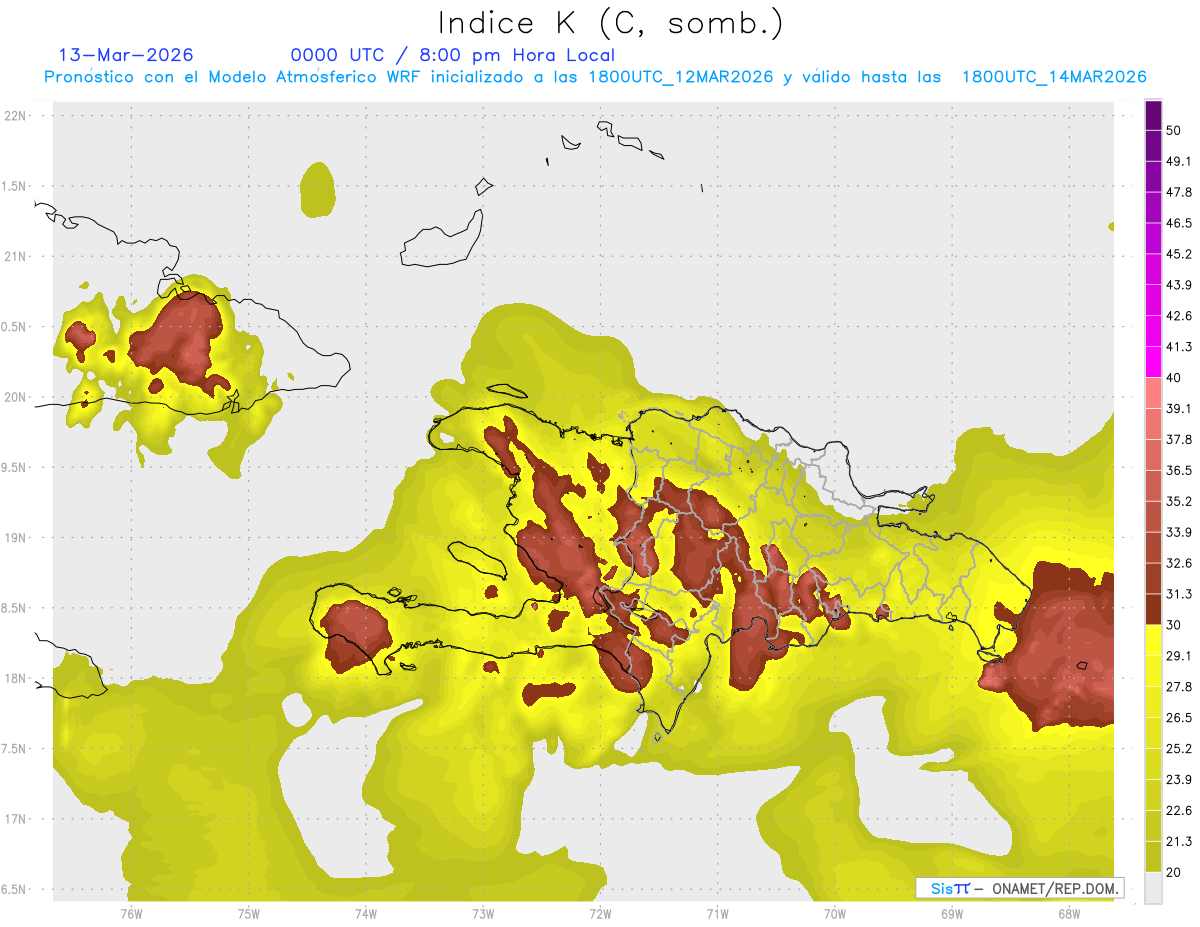1200x927 pixels.
Task: Click the color bar label '43.9'
Action: click(1179, 285)
